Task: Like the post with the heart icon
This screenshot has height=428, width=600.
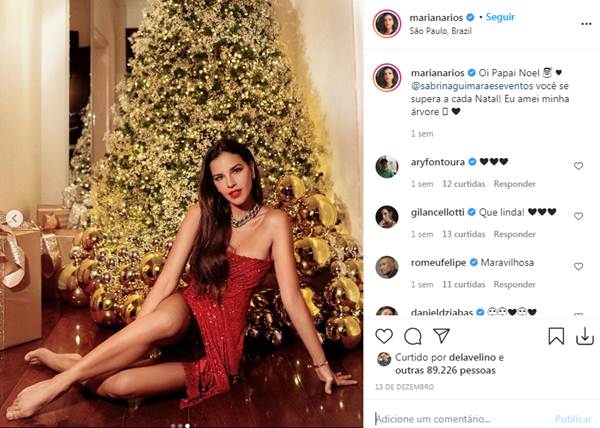Action: pyautogui.click(x=384, y=336)
